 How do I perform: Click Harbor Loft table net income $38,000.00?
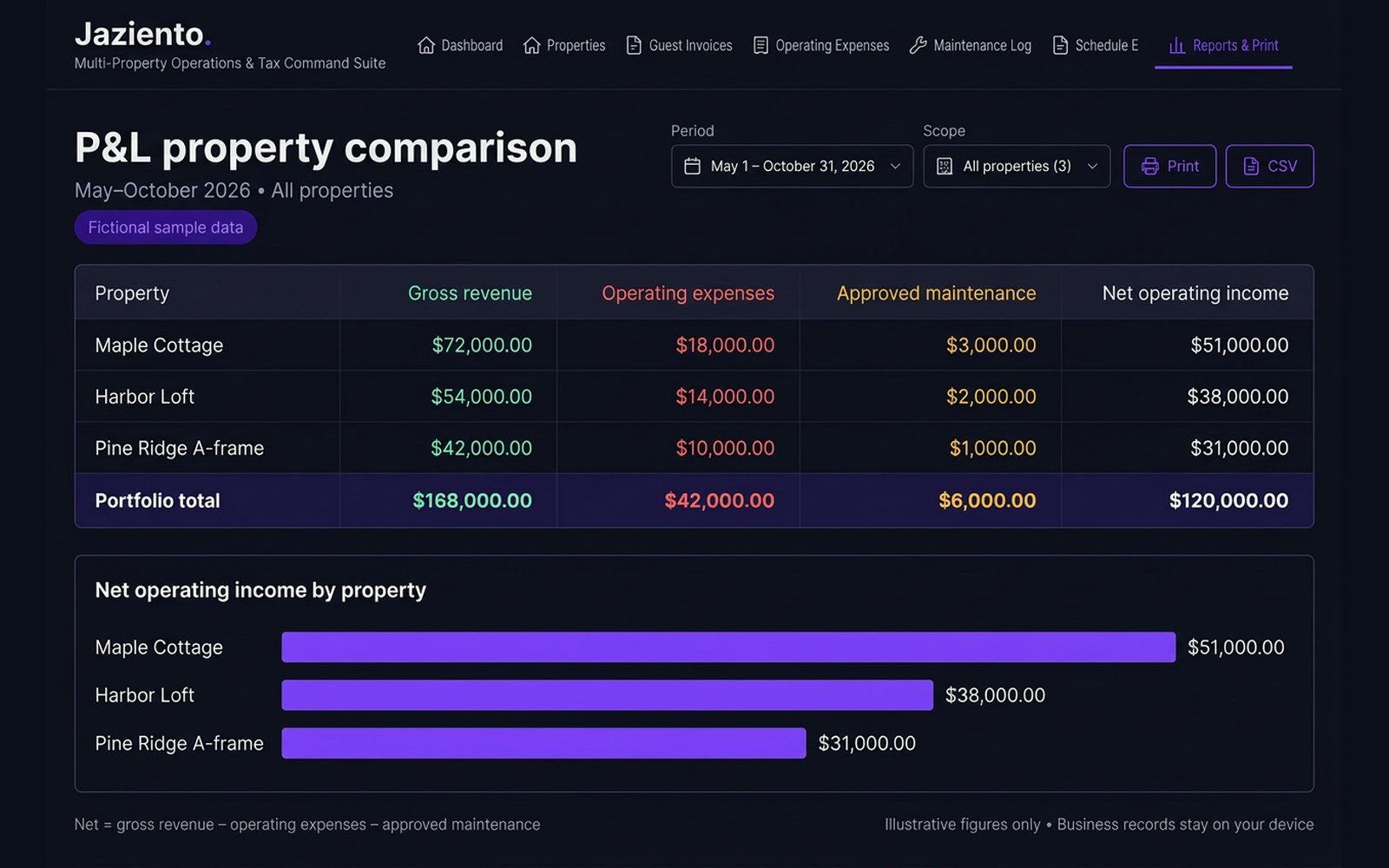1238,397
